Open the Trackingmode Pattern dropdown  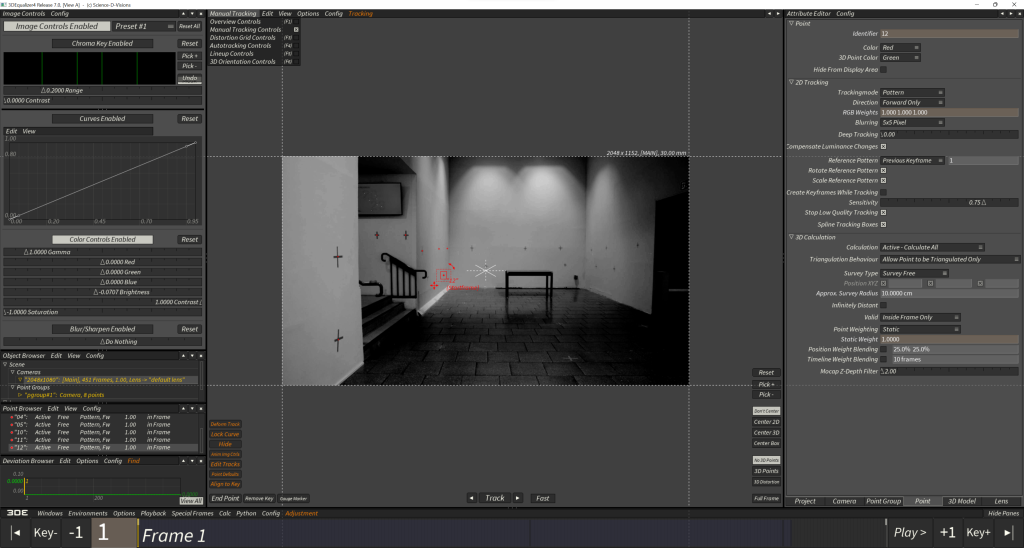pyautogui.click(x=913, y=93)
